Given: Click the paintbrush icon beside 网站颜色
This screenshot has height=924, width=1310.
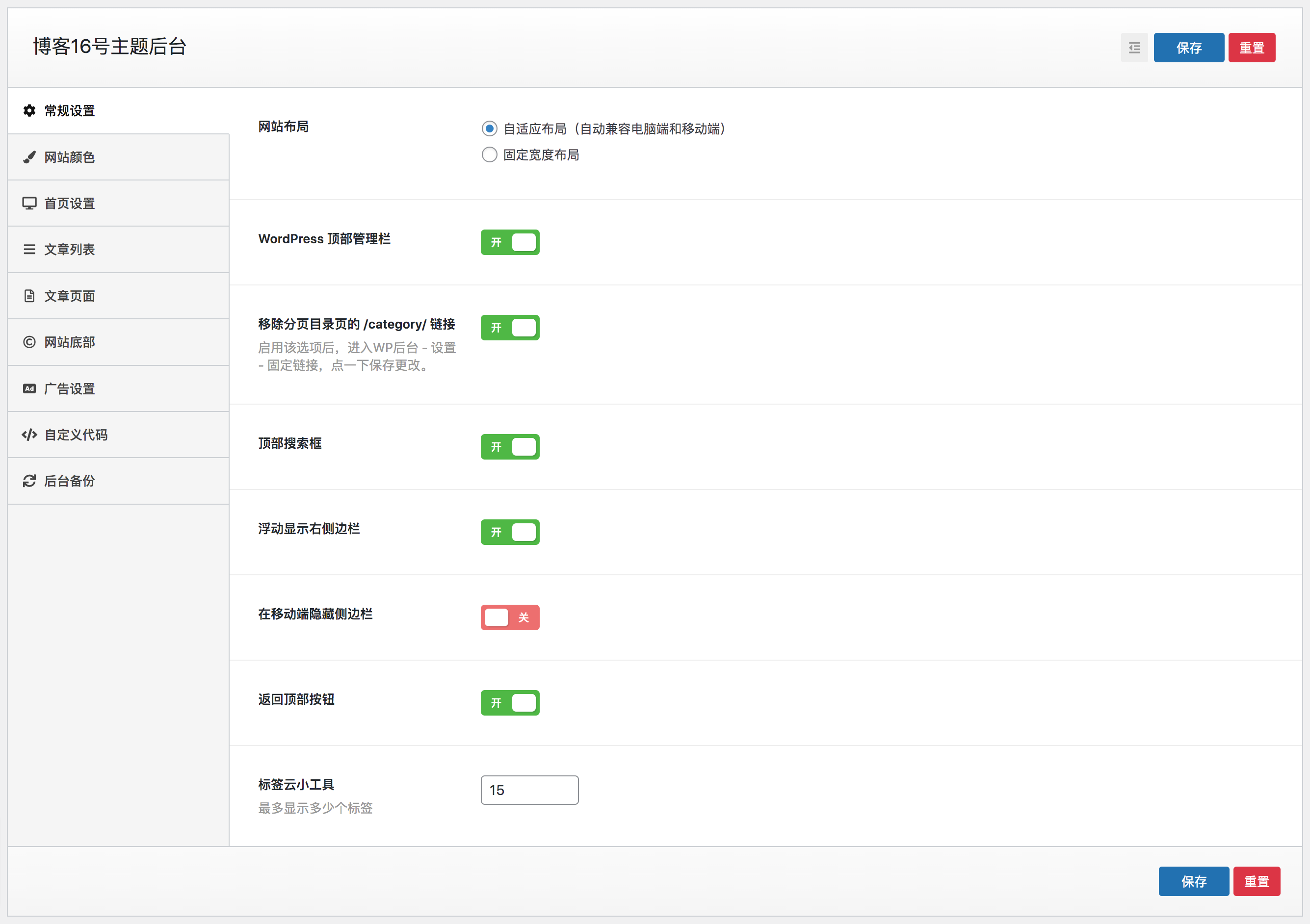Looking at the screenshot, I should [x=29, y=157].
